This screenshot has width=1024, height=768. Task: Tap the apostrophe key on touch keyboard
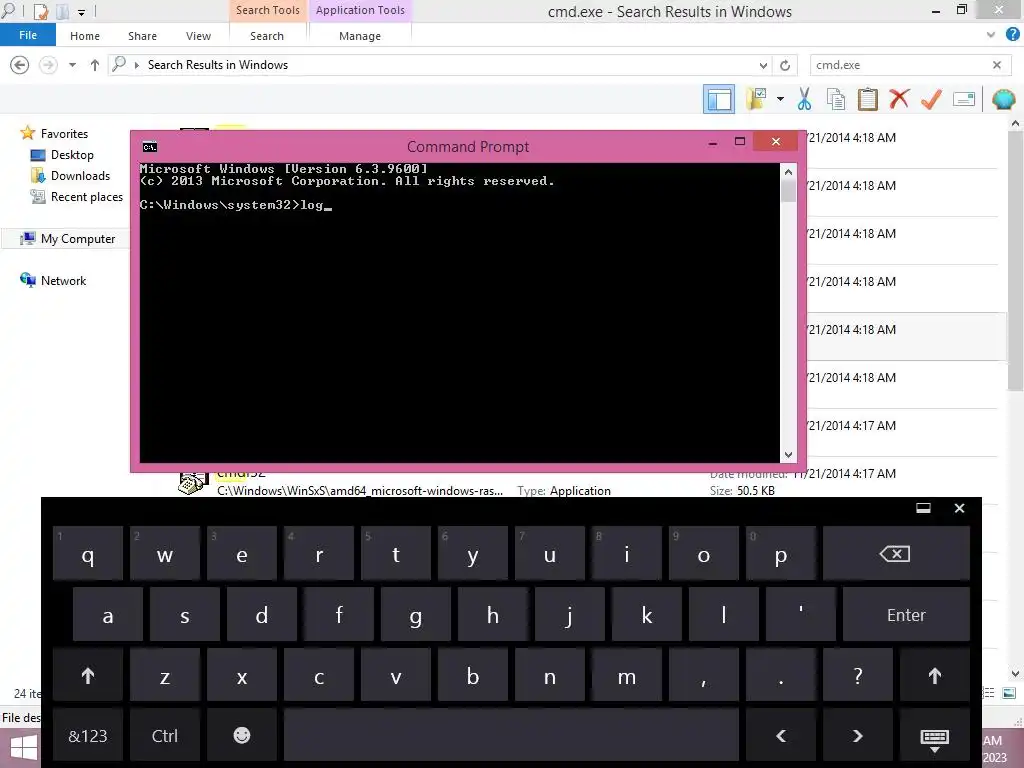pos(801,615)
